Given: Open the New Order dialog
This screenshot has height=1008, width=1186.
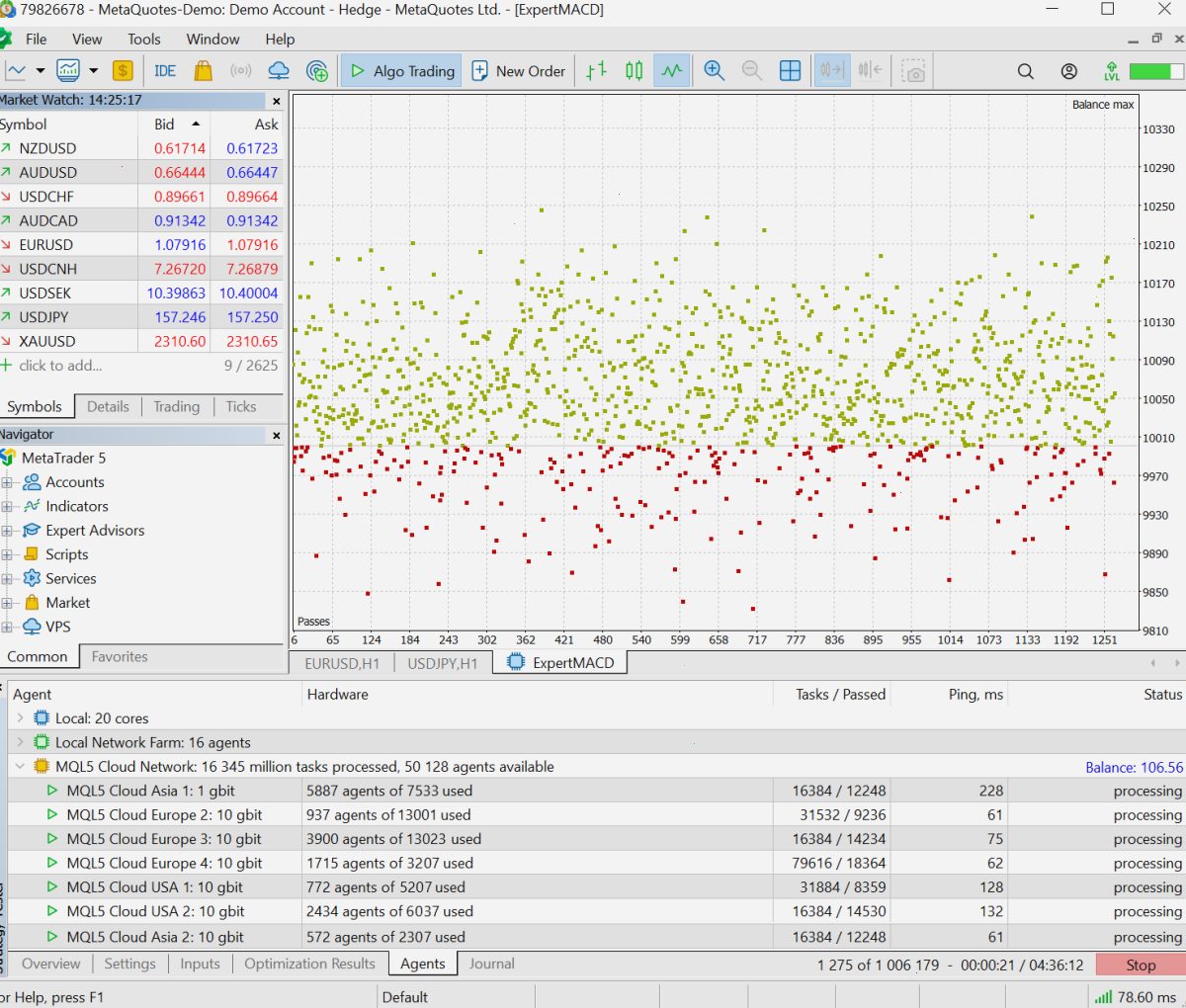Looking at the screenshot, I should coord(519,71).
